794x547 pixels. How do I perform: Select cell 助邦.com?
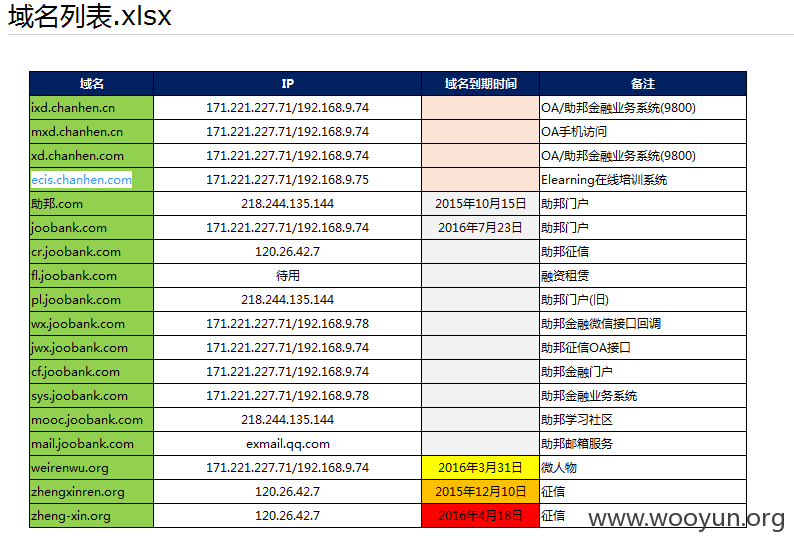click(x=92, y=204)
